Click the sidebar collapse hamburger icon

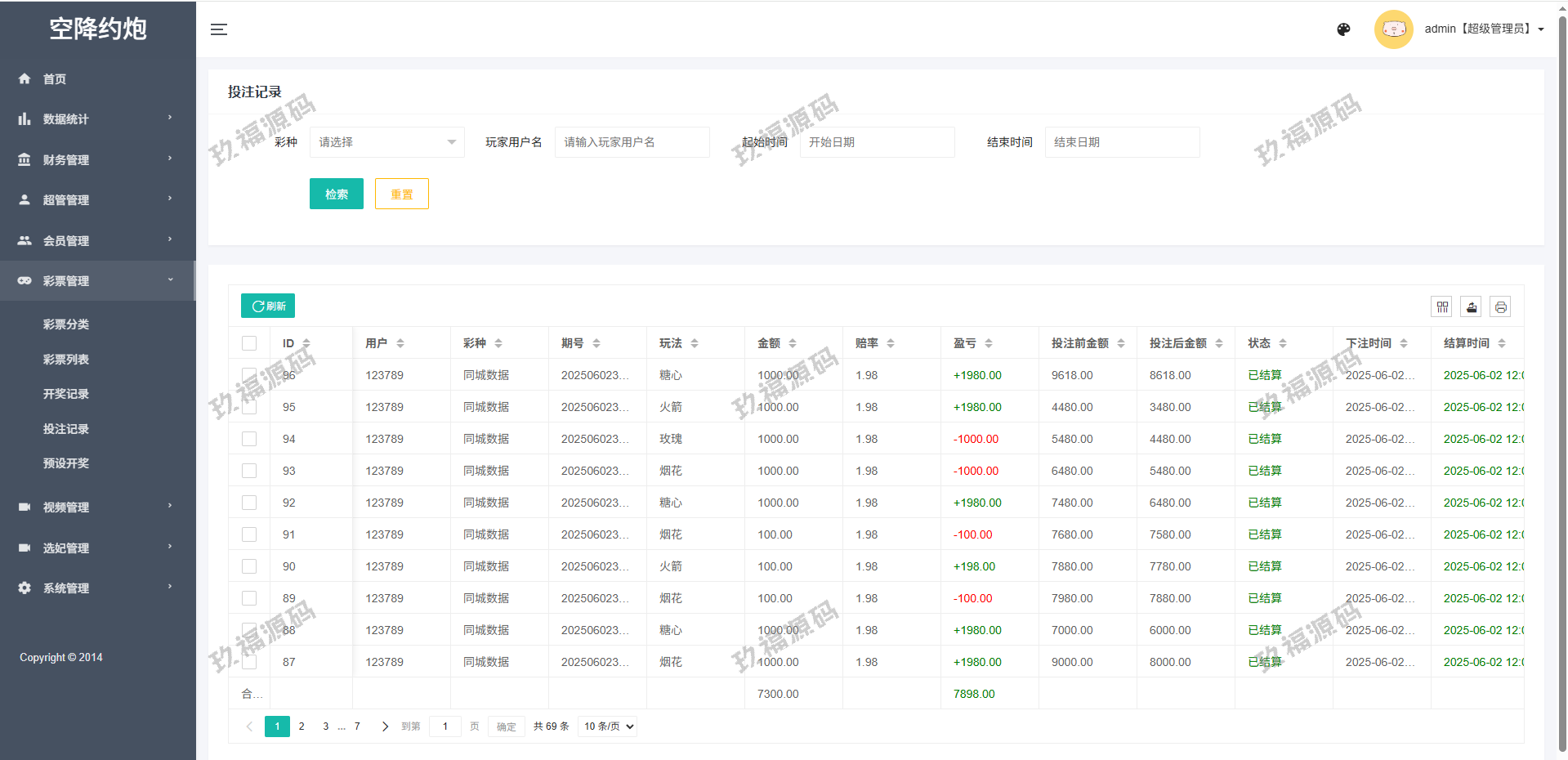(219, 29)
